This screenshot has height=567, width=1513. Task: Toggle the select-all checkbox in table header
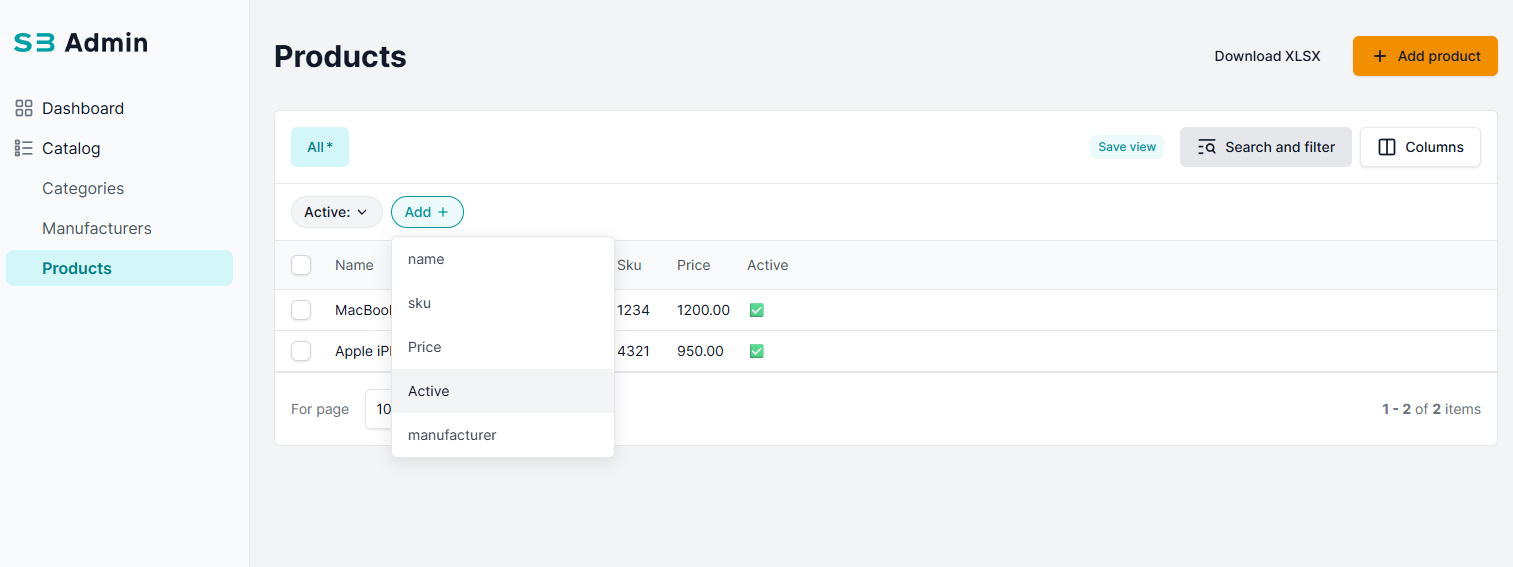click(x=301, y=265)
